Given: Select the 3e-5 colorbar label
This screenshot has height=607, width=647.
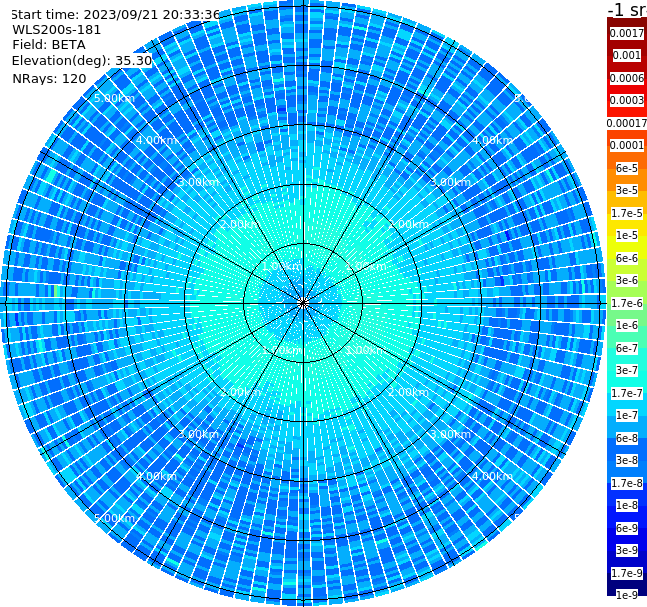Looking at the screenshot, I should (627, 190).
